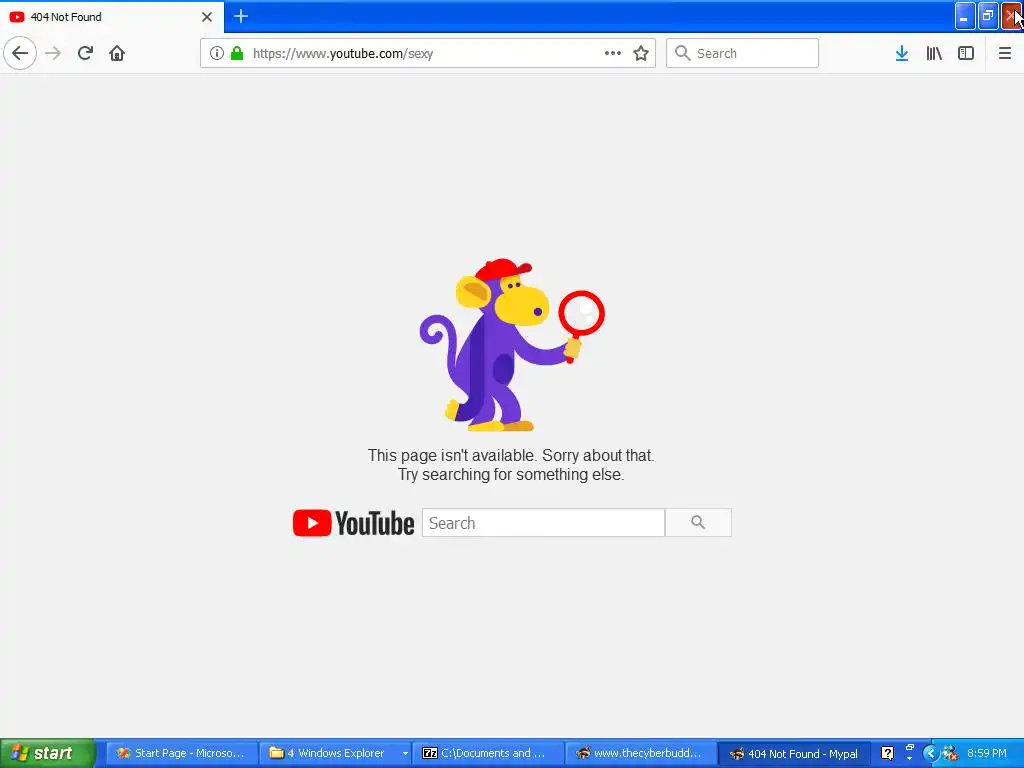Viewport: 1024px width, 768px height.
Task: Reload the current page
Action: click(85, 53)
